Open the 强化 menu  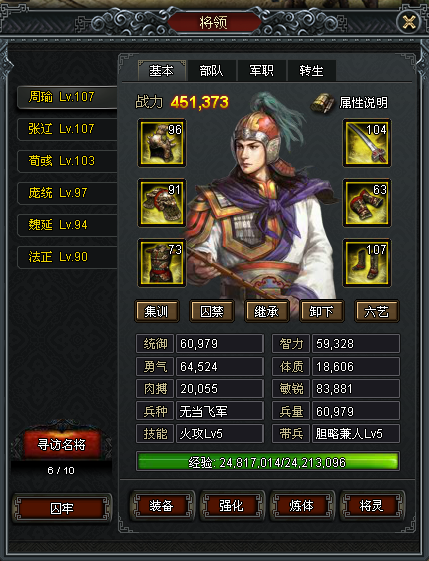232,506
